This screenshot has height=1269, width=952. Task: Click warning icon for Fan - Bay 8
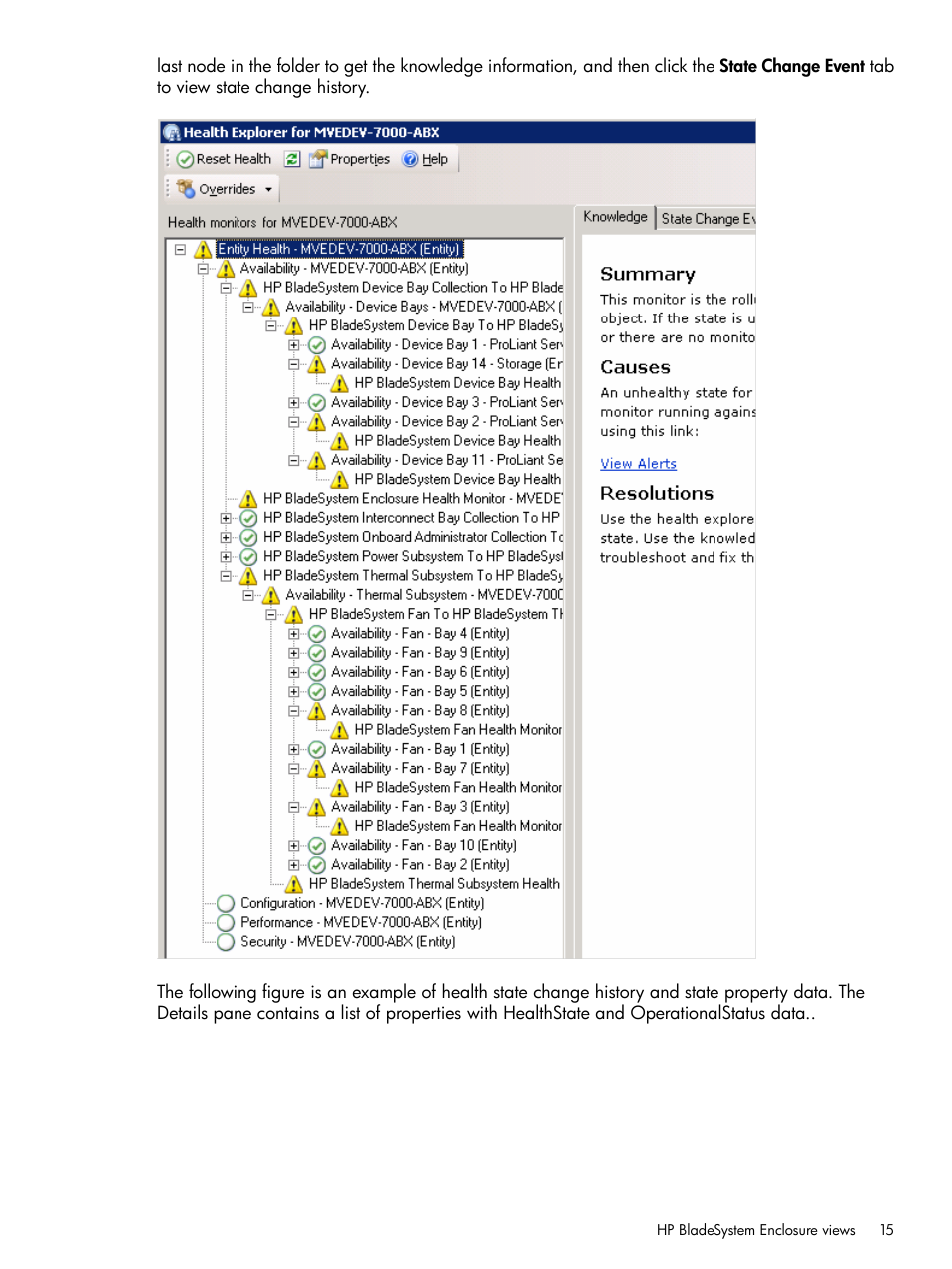(317, 711)
